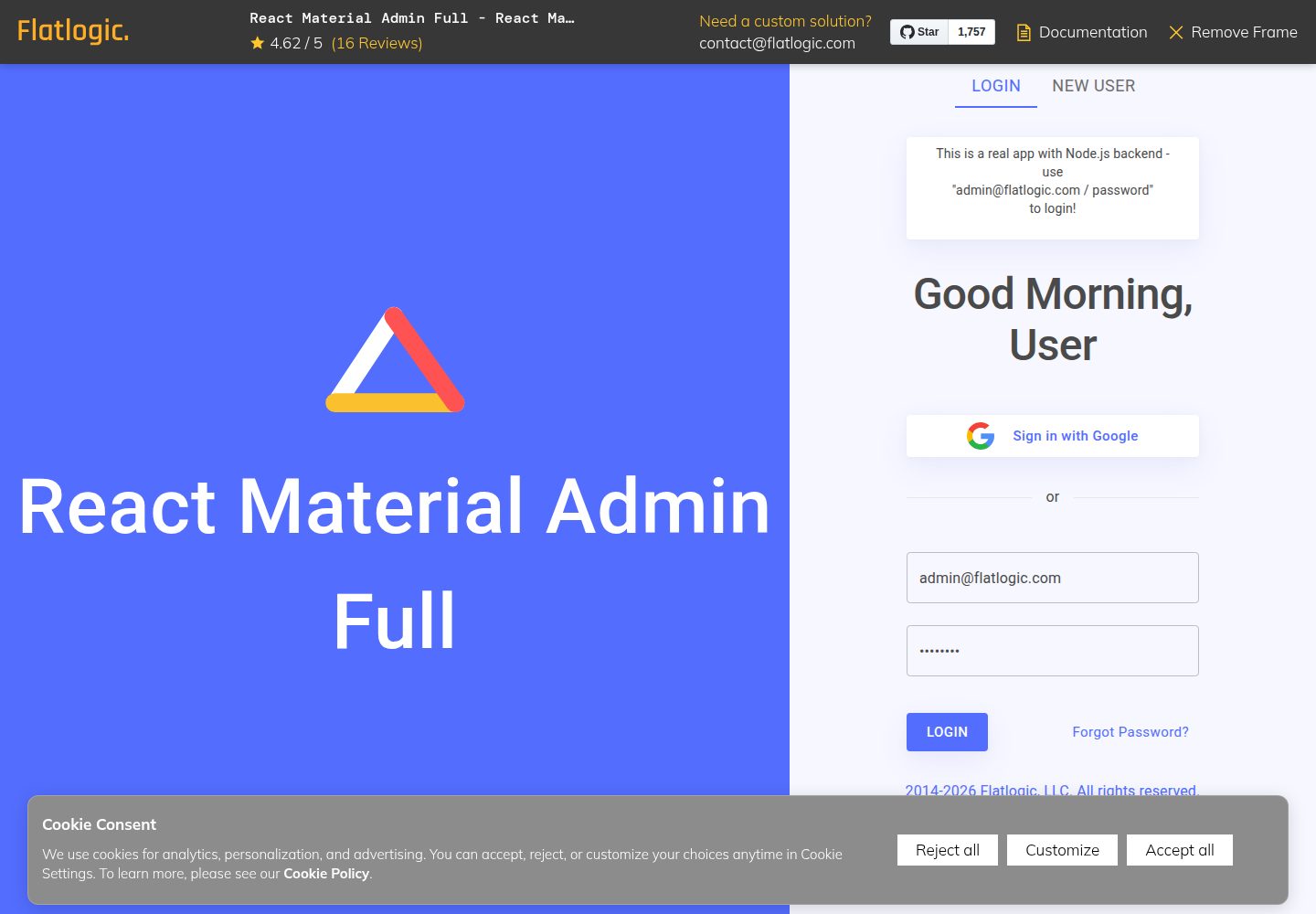Click the Google G logo icon
This screenshot has width=1316, height=914.
tap(981, 436)
